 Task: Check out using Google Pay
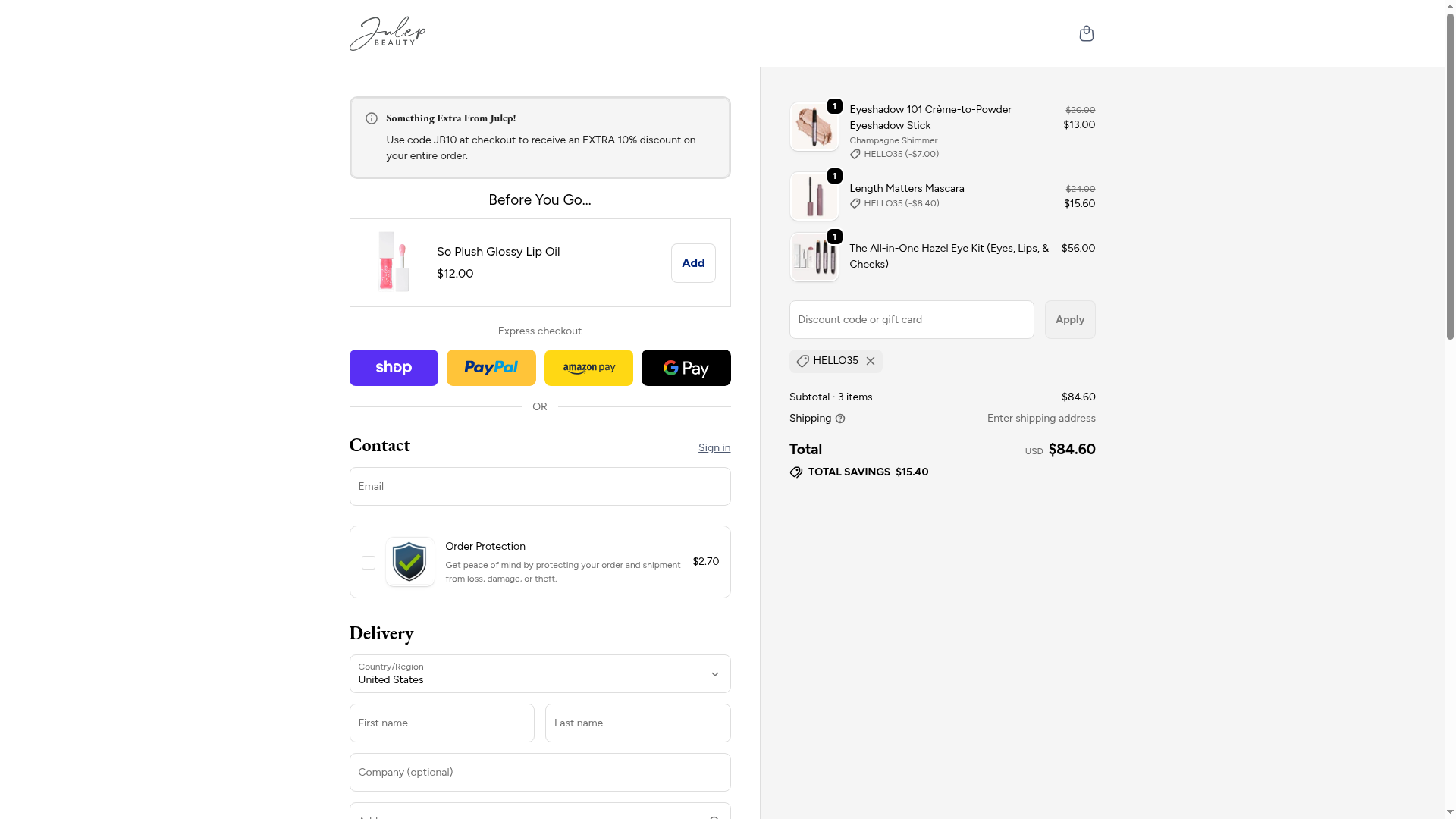[686, 368]
